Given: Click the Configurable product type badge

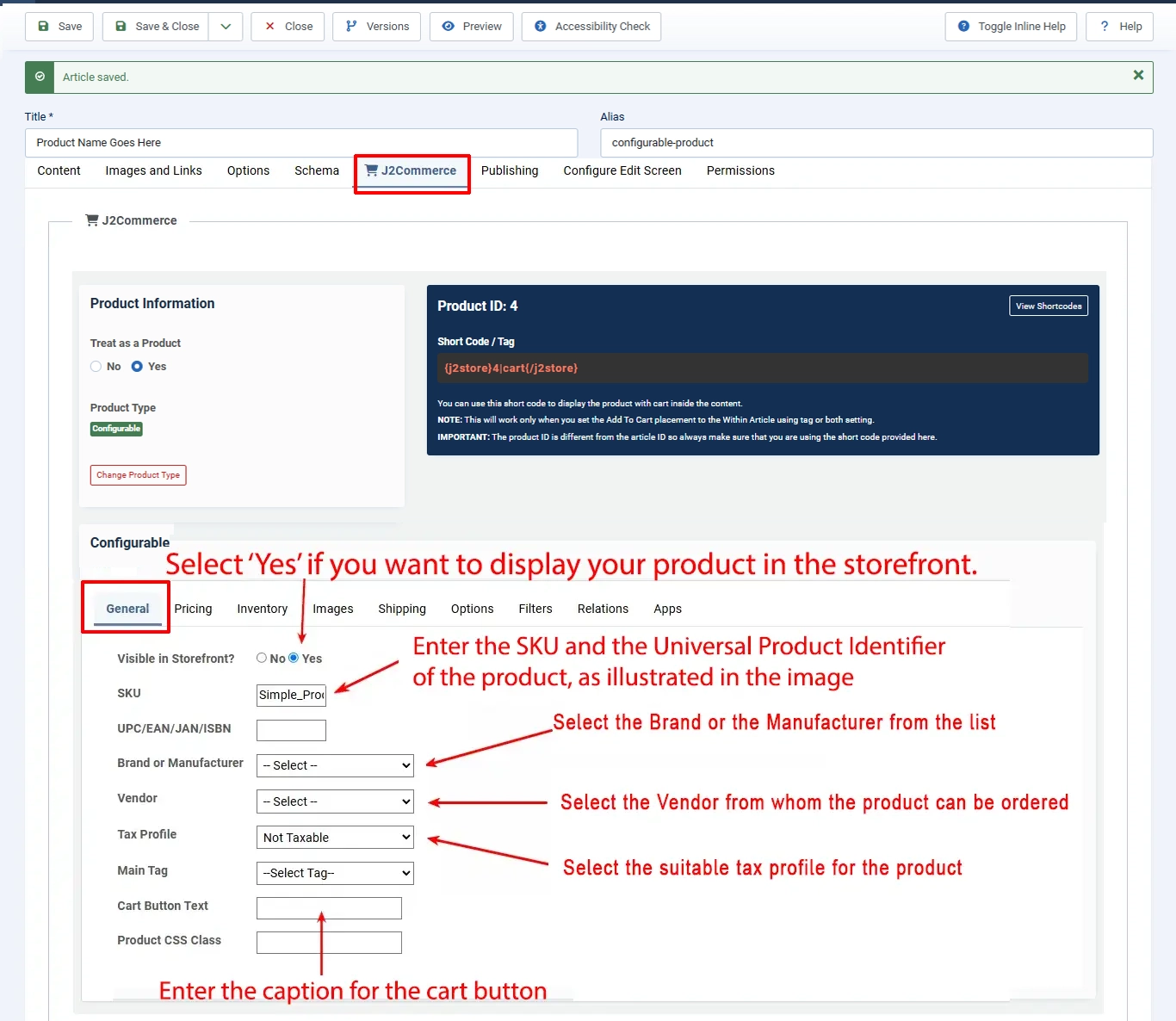Looking at the screenshot, I should tap(116, 429).
